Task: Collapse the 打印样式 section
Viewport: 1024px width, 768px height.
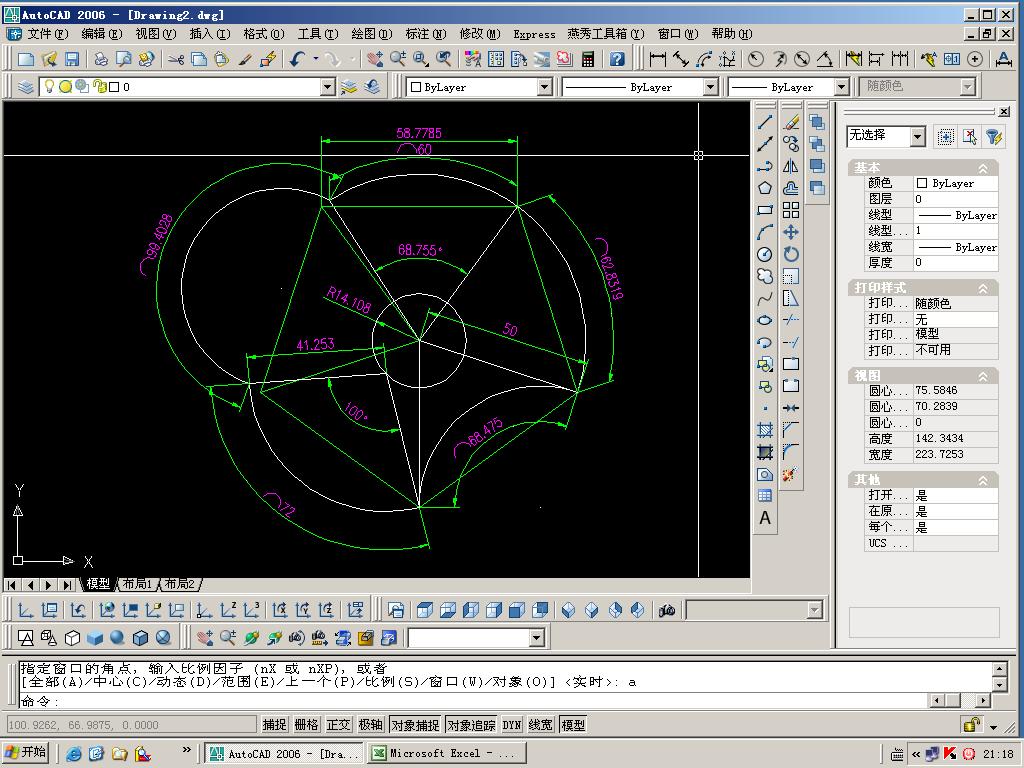Action: point(982,288)
